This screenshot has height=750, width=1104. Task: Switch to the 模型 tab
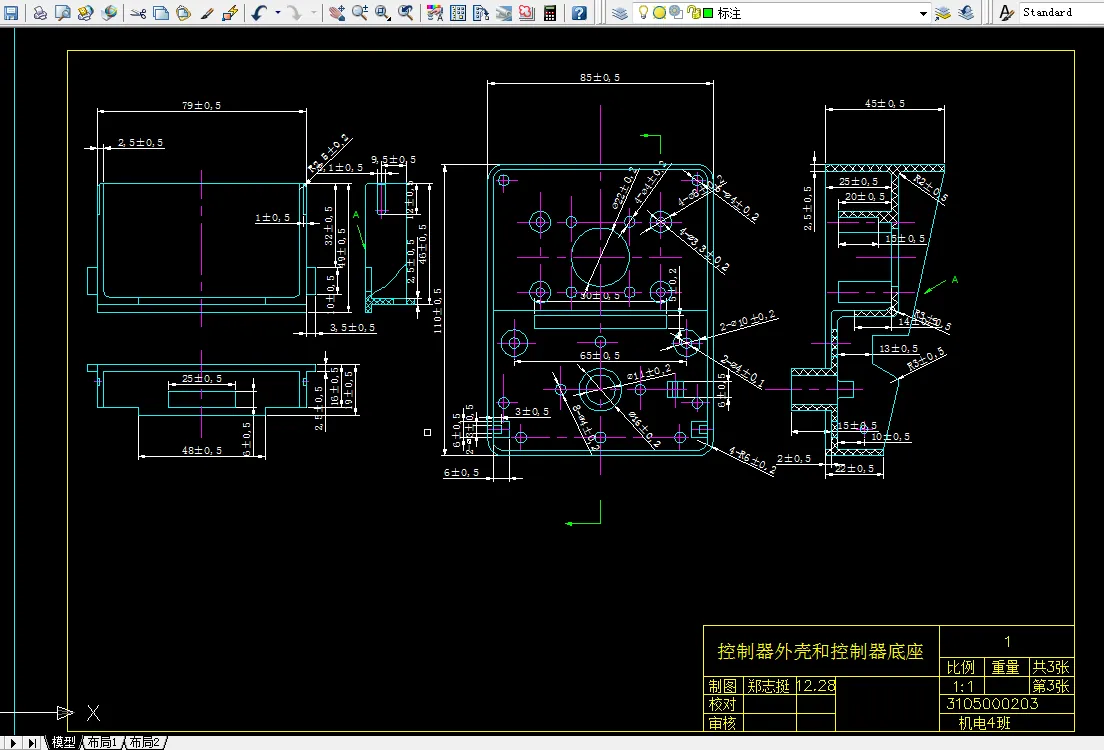coord(63,742)
